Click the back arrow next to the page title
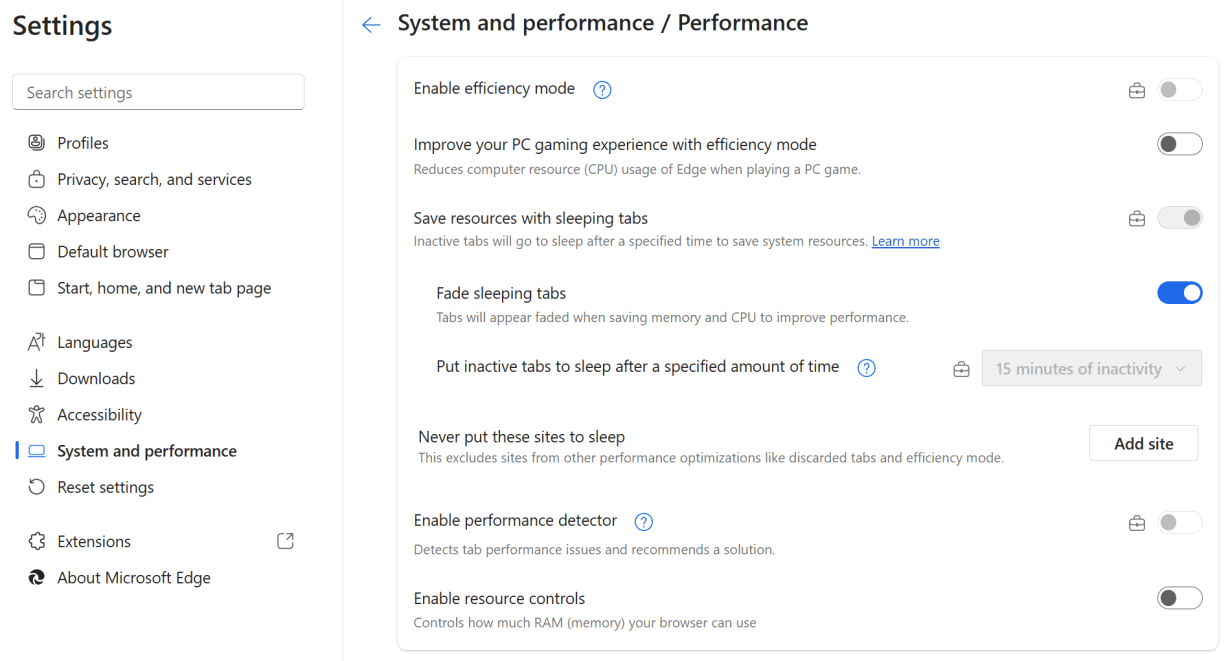This screenshot has height=661, width=1230. [371, 25]
